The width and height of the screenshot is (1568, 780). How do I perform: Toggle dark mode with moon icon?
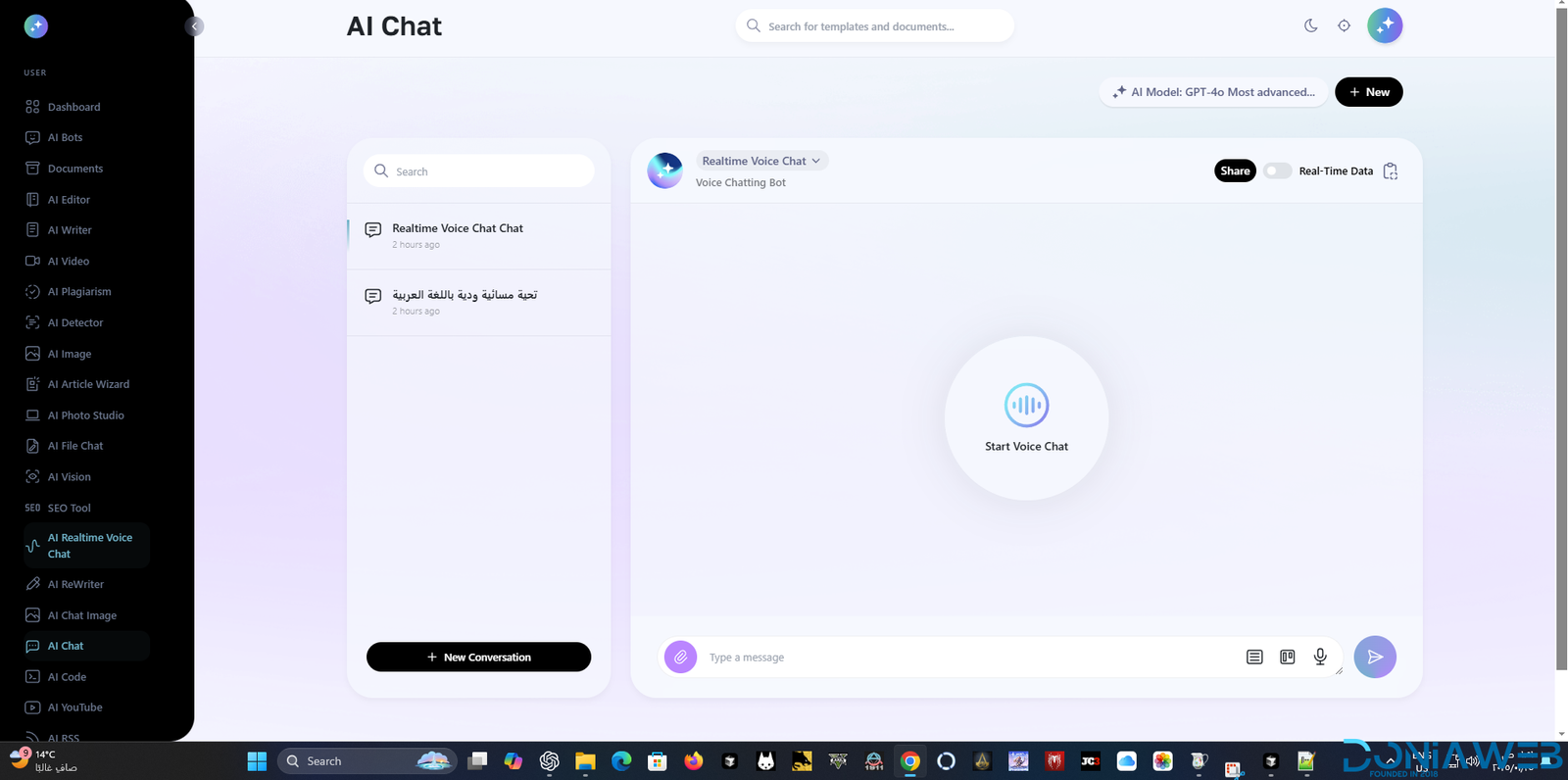tap(1310, 25)
